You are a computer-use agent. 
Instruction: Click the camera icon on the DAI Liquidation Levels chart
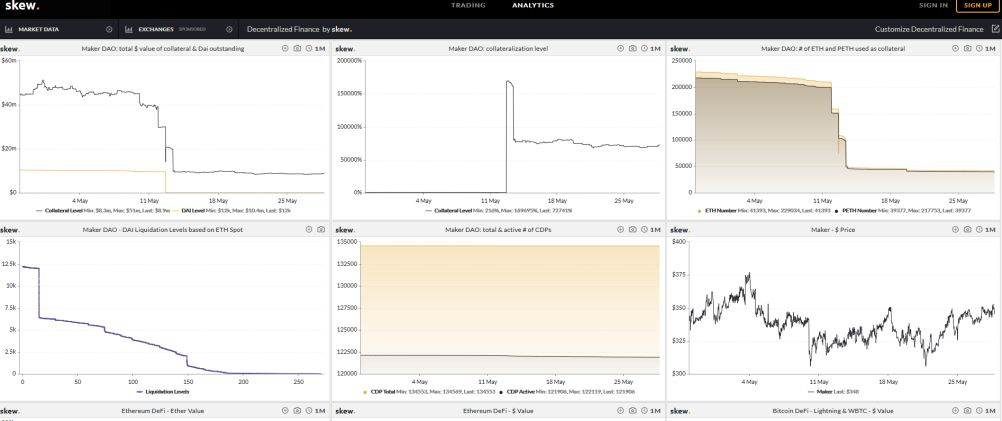321,229
